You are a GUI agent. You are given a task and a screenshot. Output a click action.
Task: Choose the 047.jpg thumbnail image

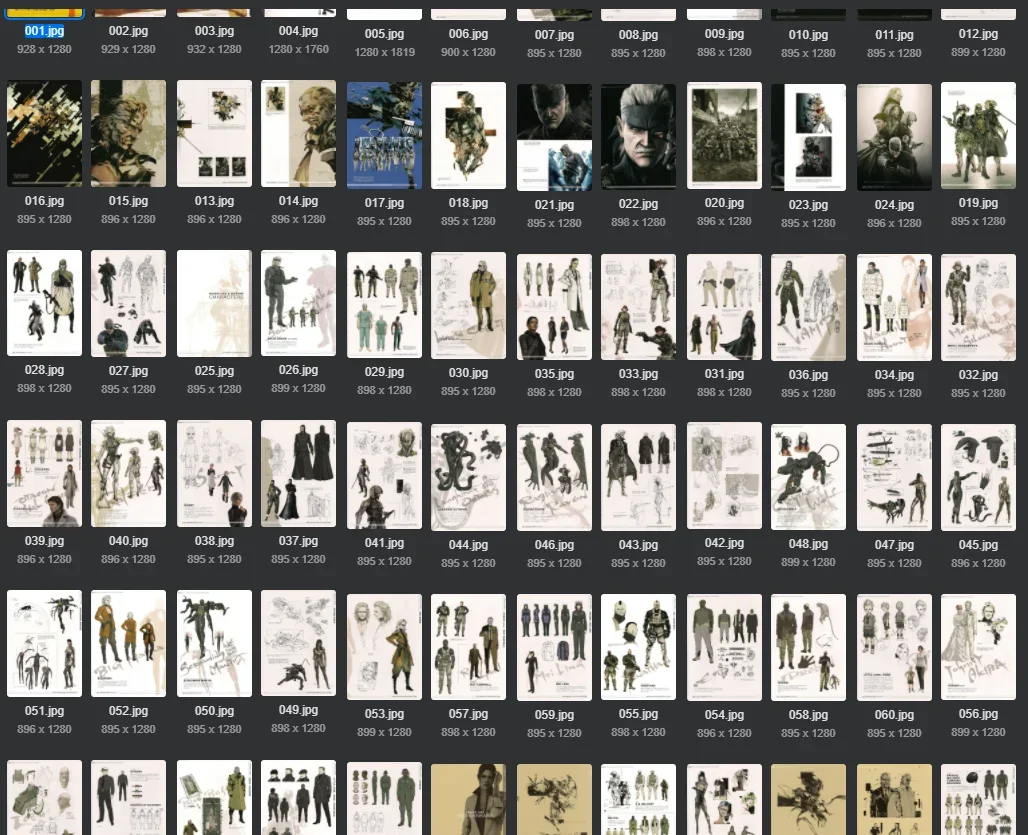tap(894, 477)
